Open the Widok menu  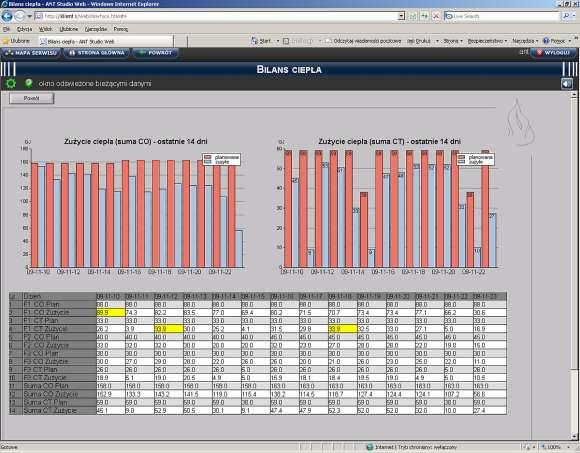click(45, 29)
